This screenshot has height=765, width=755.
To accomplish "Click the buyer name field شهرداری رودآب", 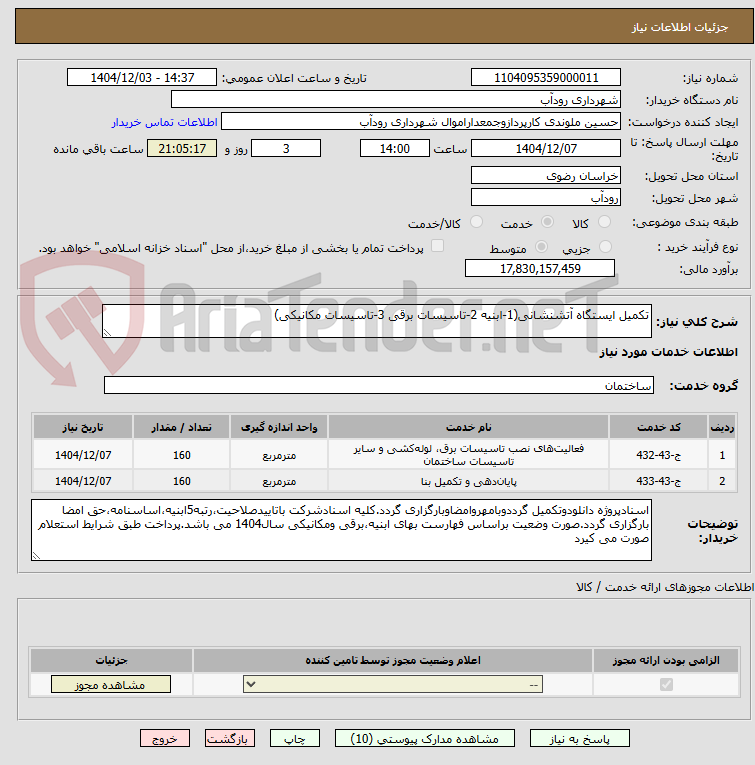I will pyautogui.click(x=396, y=100).
